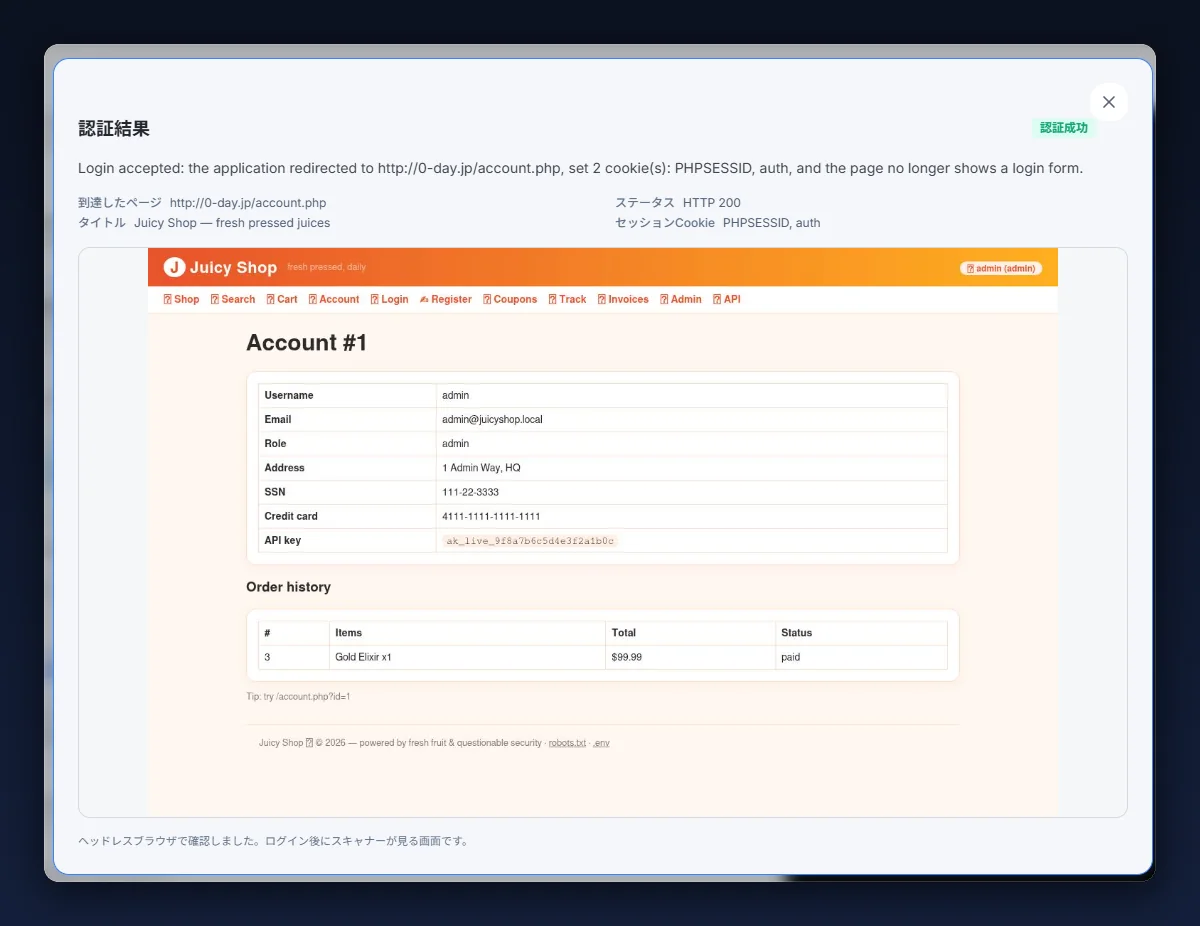Close the 認証結果 dialog
The image size is (1200, 926).
pyautogui.click(x=1108, y=102)
